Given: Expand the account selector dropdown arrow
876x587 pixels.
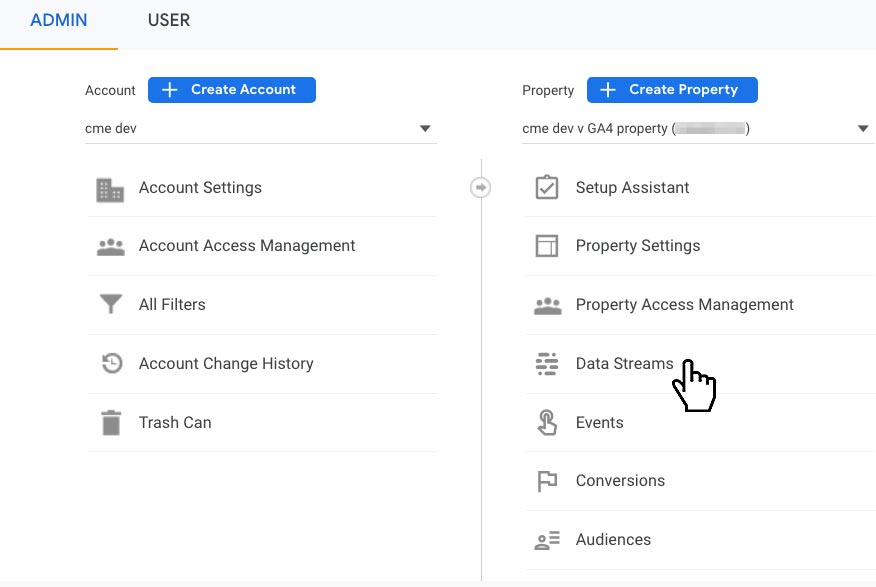Looking at the screenshot, I should point(425,129).
